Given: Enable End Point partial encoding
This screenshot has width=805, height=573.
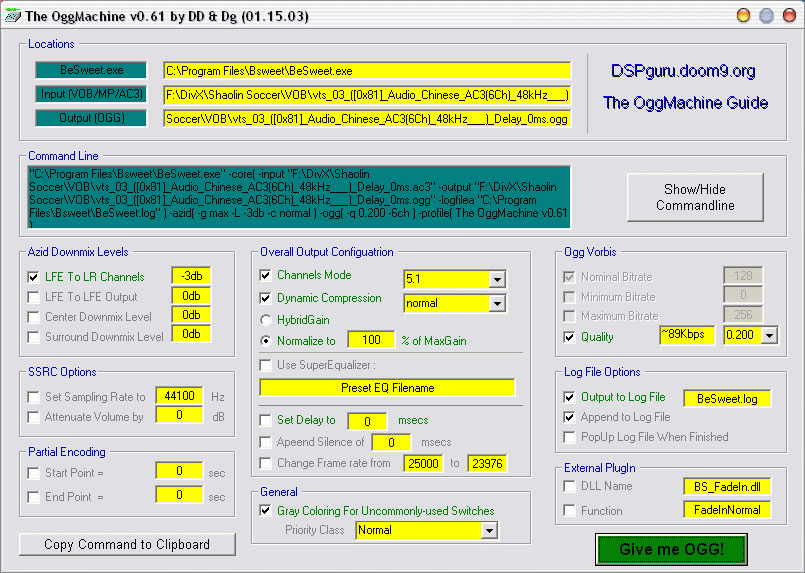Looking at the screenshot, I should pyautogui.click(x=33, y=497).
